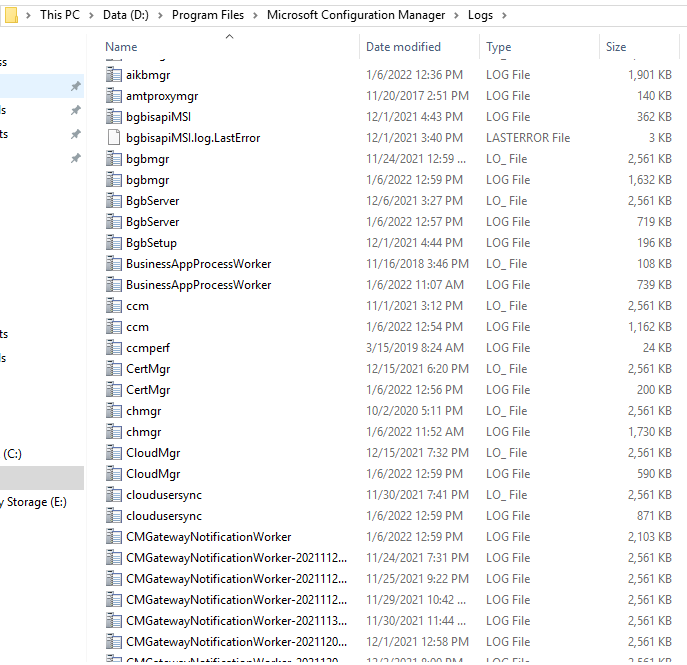Go to Data (D:) in the address bar
The image size is (687, 665).
(x=126, y=15)
